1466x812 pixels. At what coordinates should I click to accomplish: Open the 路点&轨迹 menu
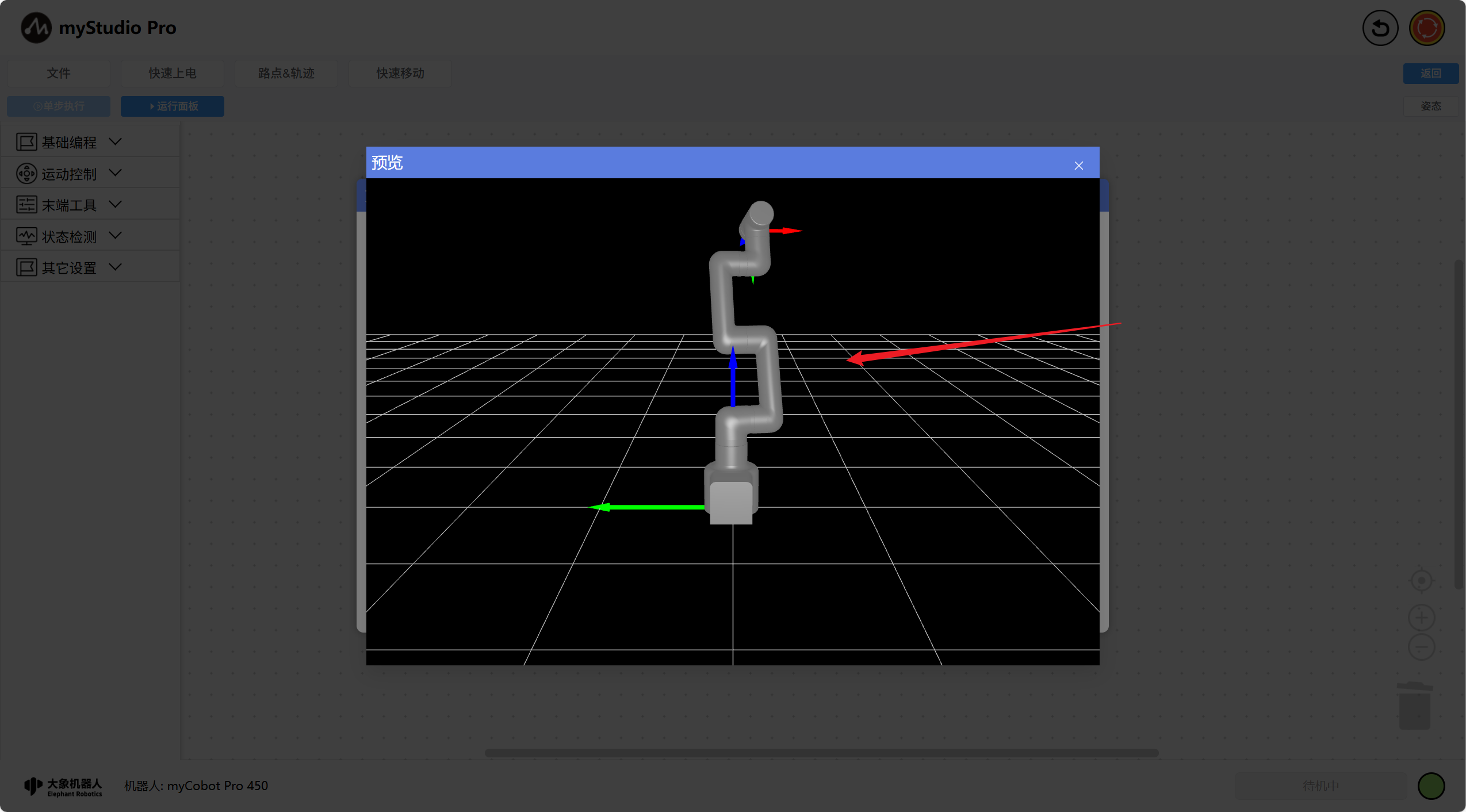point(286,73)
